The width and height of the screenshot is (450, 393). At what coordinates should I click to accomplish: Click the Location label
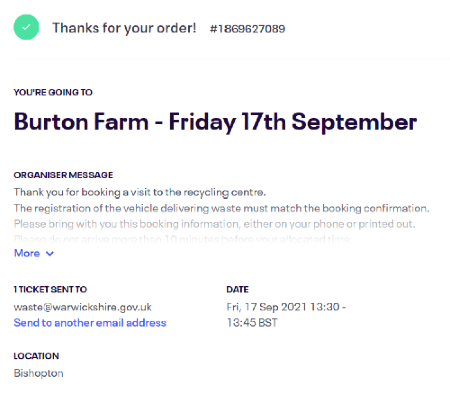[x=36, y=356]
